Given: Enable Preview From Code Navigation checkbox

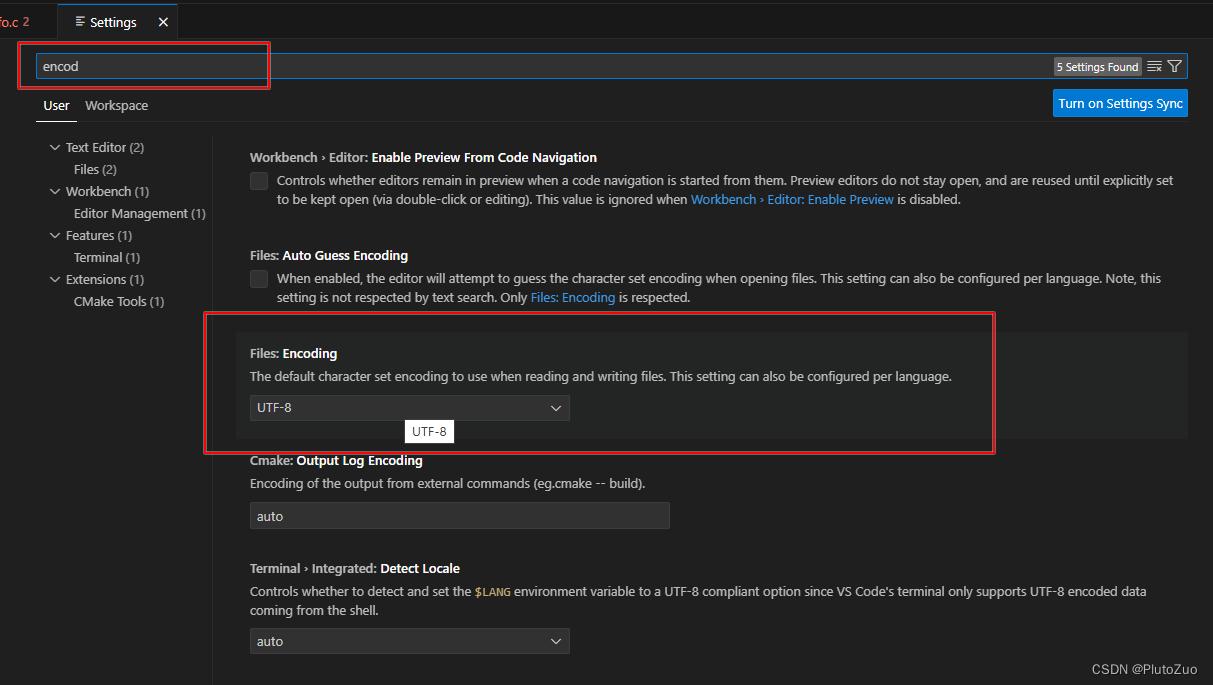Looking at the screenshot, I should click(259, 181).
